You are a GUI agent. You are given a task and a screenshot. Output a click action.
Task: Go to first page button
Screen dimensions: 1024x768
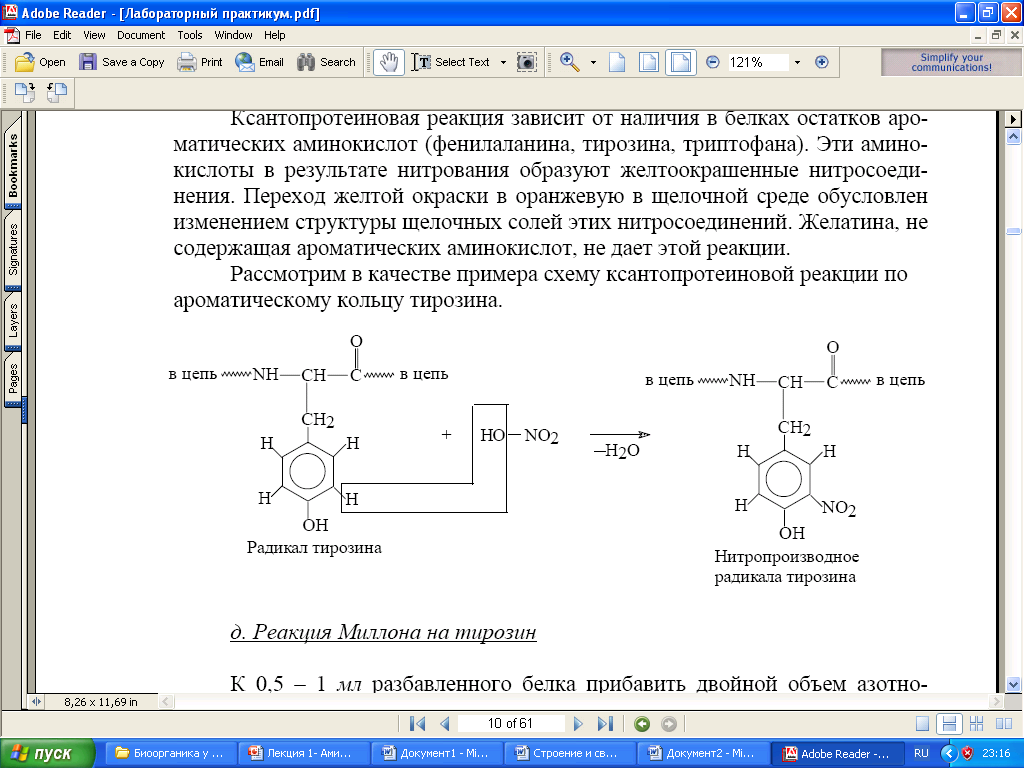[417, 724]
